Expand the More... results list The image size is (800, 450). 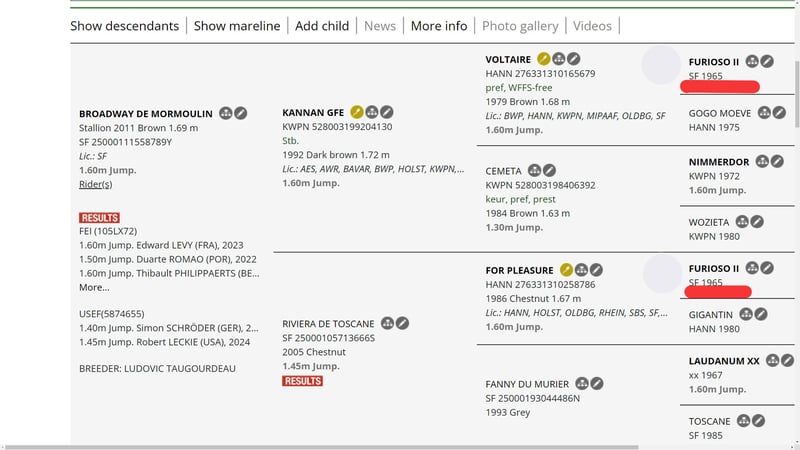(94, 287)
